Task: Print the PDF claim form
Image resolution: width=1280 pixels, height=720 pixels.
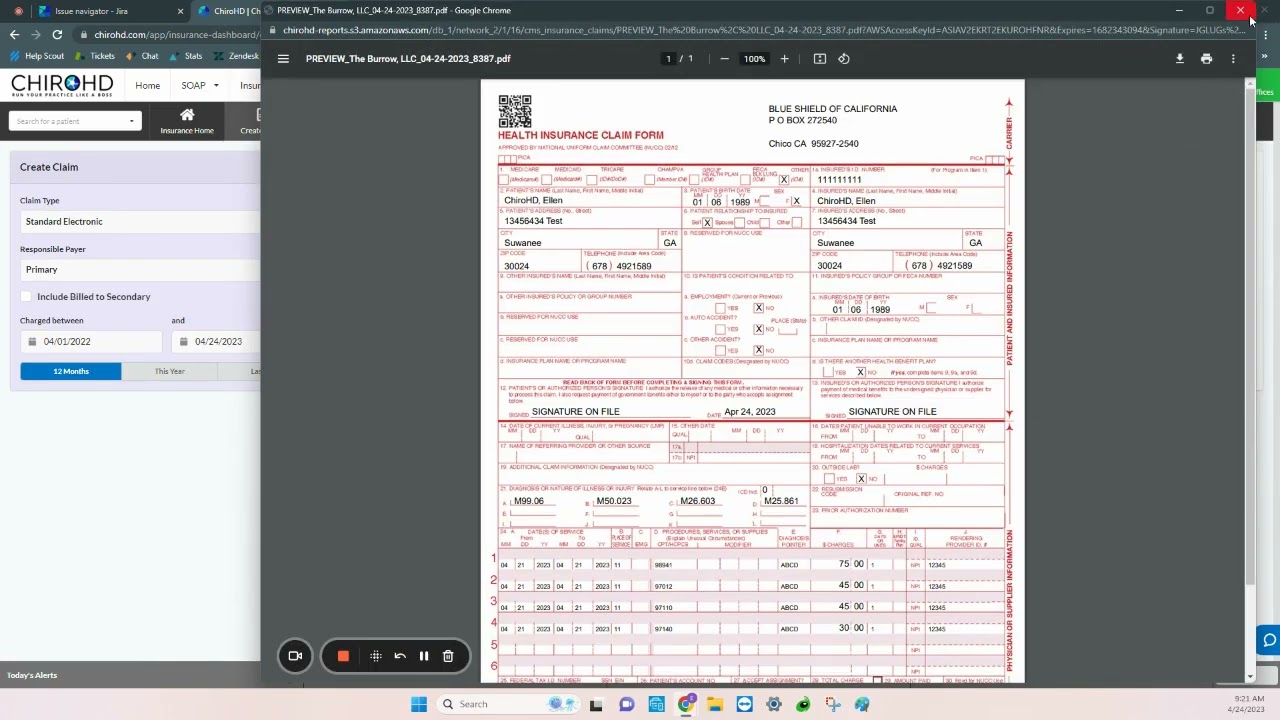Action: pyautogui.click(x=1206, y=59)
